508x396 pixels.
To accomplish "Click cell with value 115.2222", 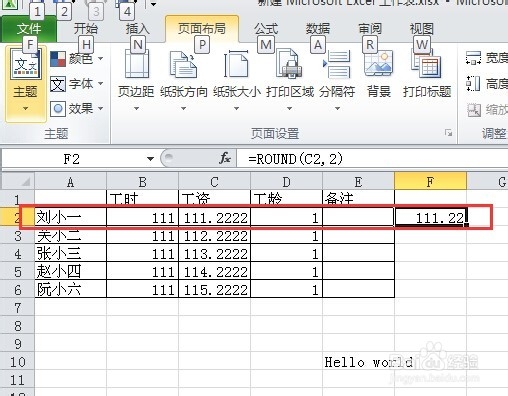I will (214, 290).
